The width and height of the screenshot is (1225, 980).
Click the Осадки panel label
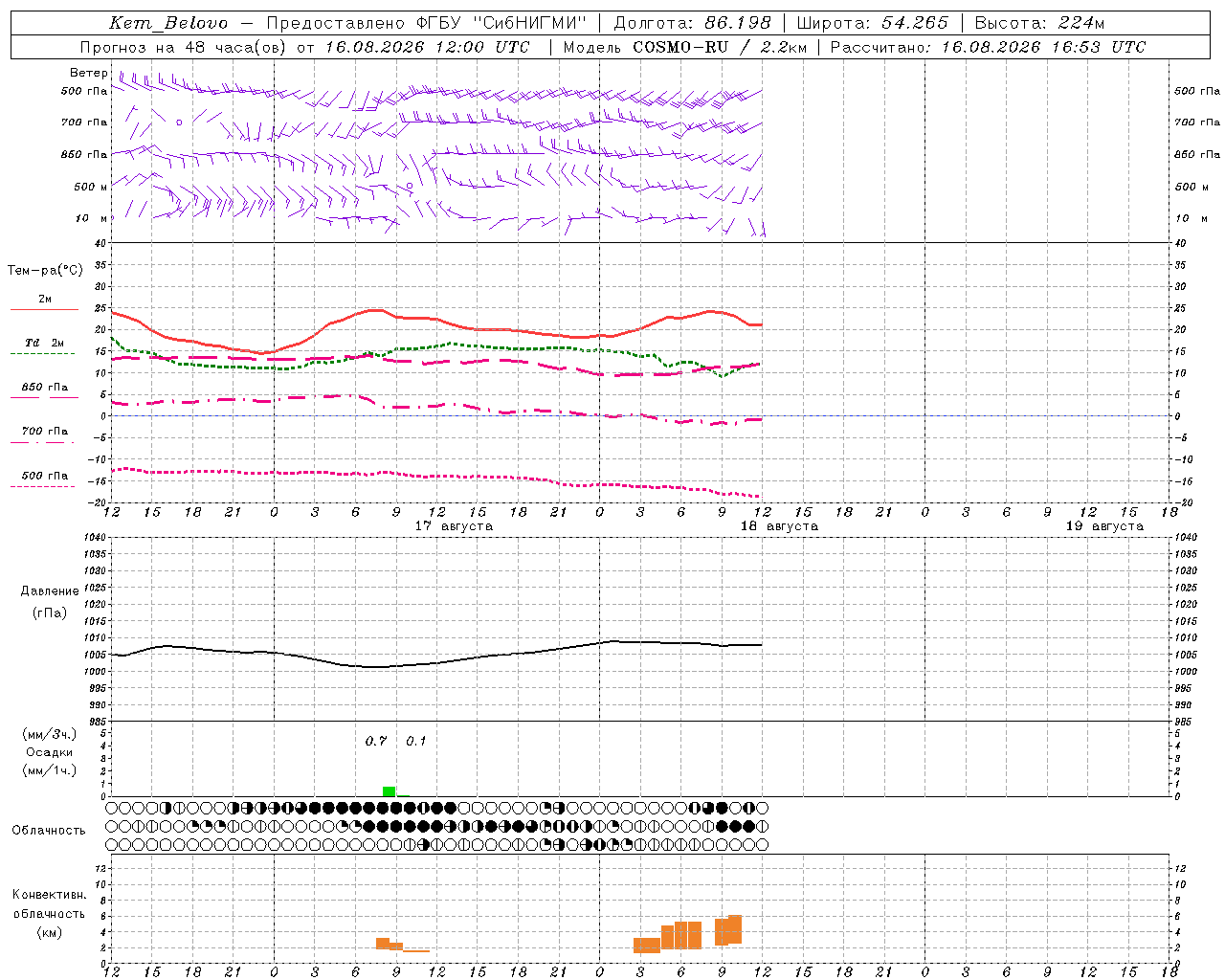[x=50, y=752]
